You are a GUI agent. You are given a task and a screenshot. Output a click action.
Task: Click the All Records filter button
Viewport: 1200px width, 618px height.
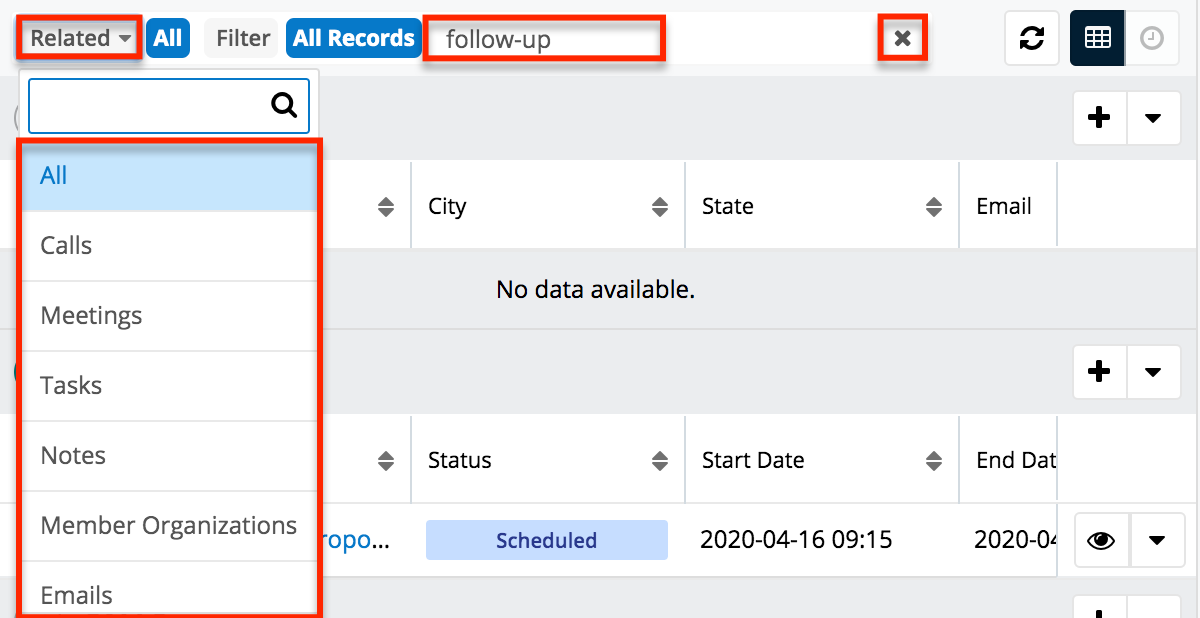tap(353, 37)
